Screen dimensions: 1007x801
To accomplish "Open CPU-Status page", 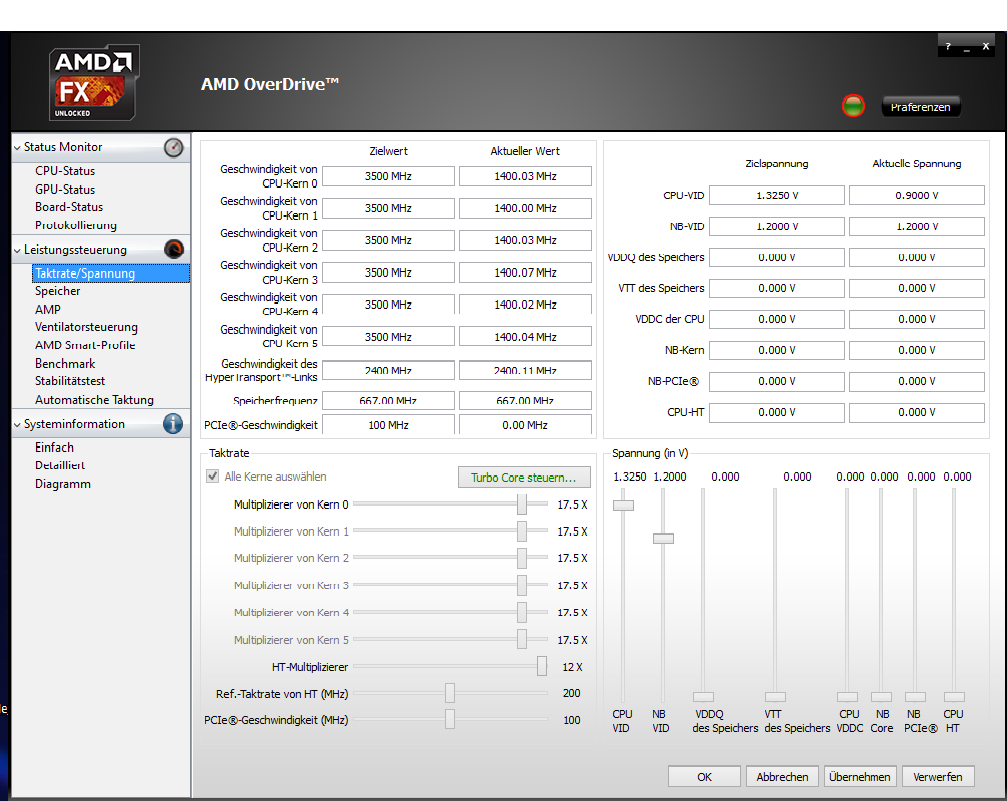I will tap(65, 171).
